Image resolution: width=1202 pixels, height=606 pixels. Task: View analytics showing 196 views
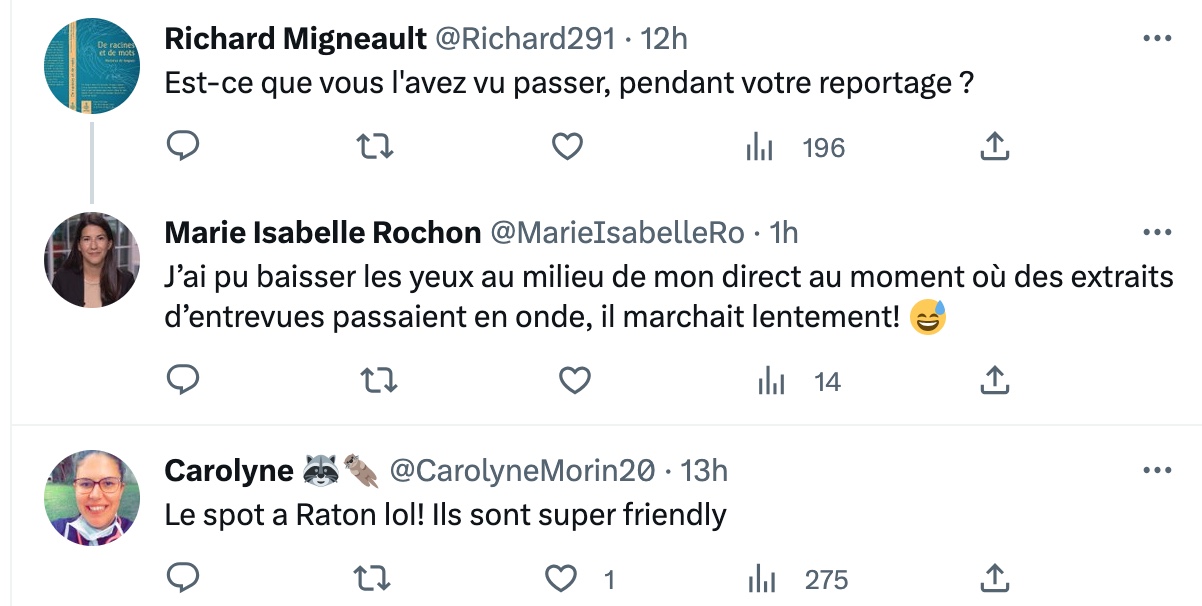[x=795, y=148]
